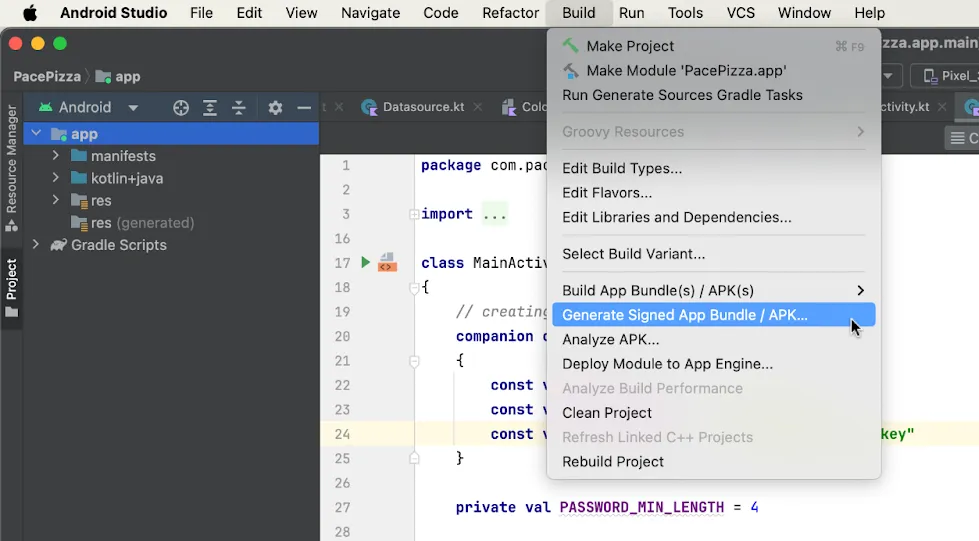Open the Apple menu

[x=29, y=12]
